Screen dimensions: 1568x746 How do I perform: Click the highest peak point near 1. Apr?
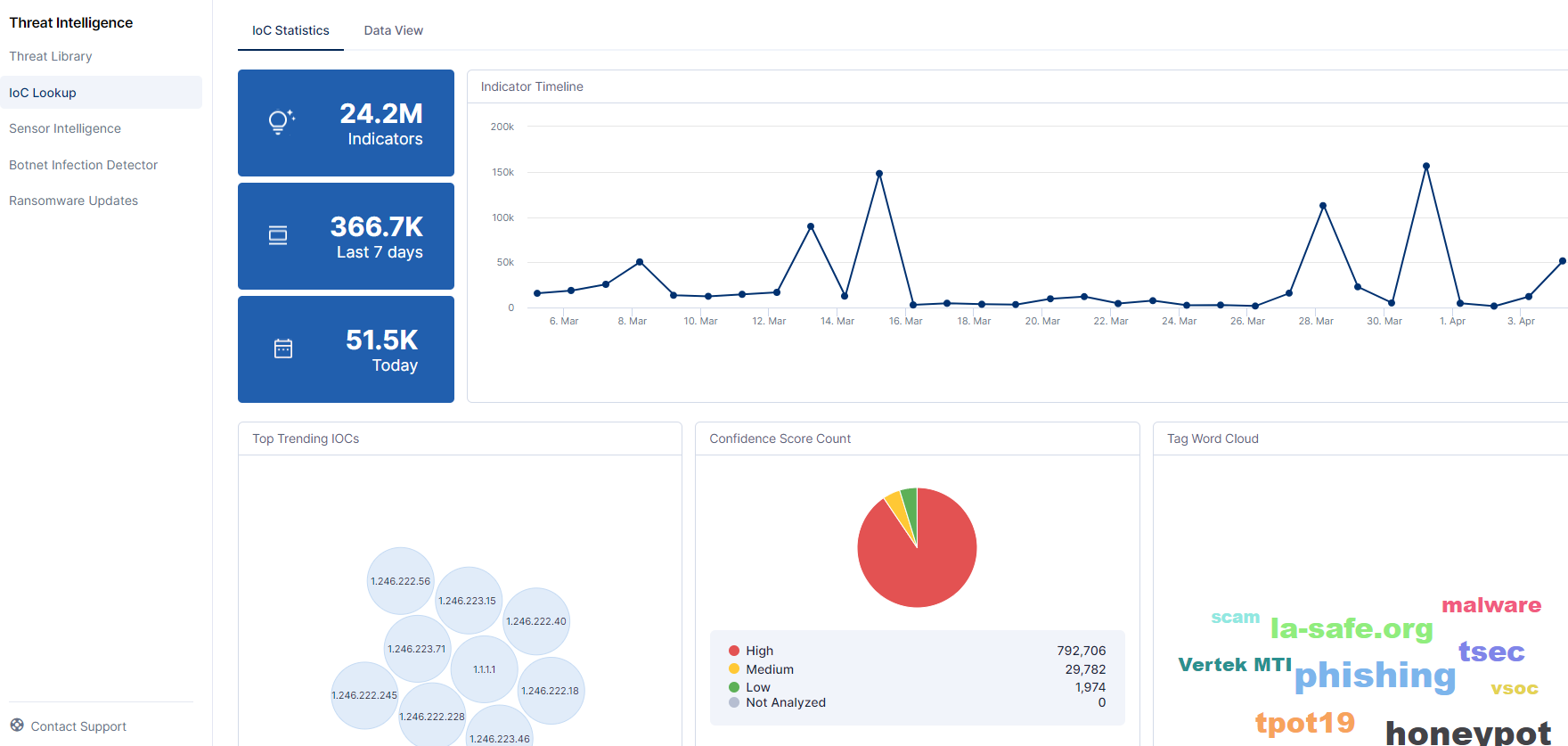tap(1426, 166)
